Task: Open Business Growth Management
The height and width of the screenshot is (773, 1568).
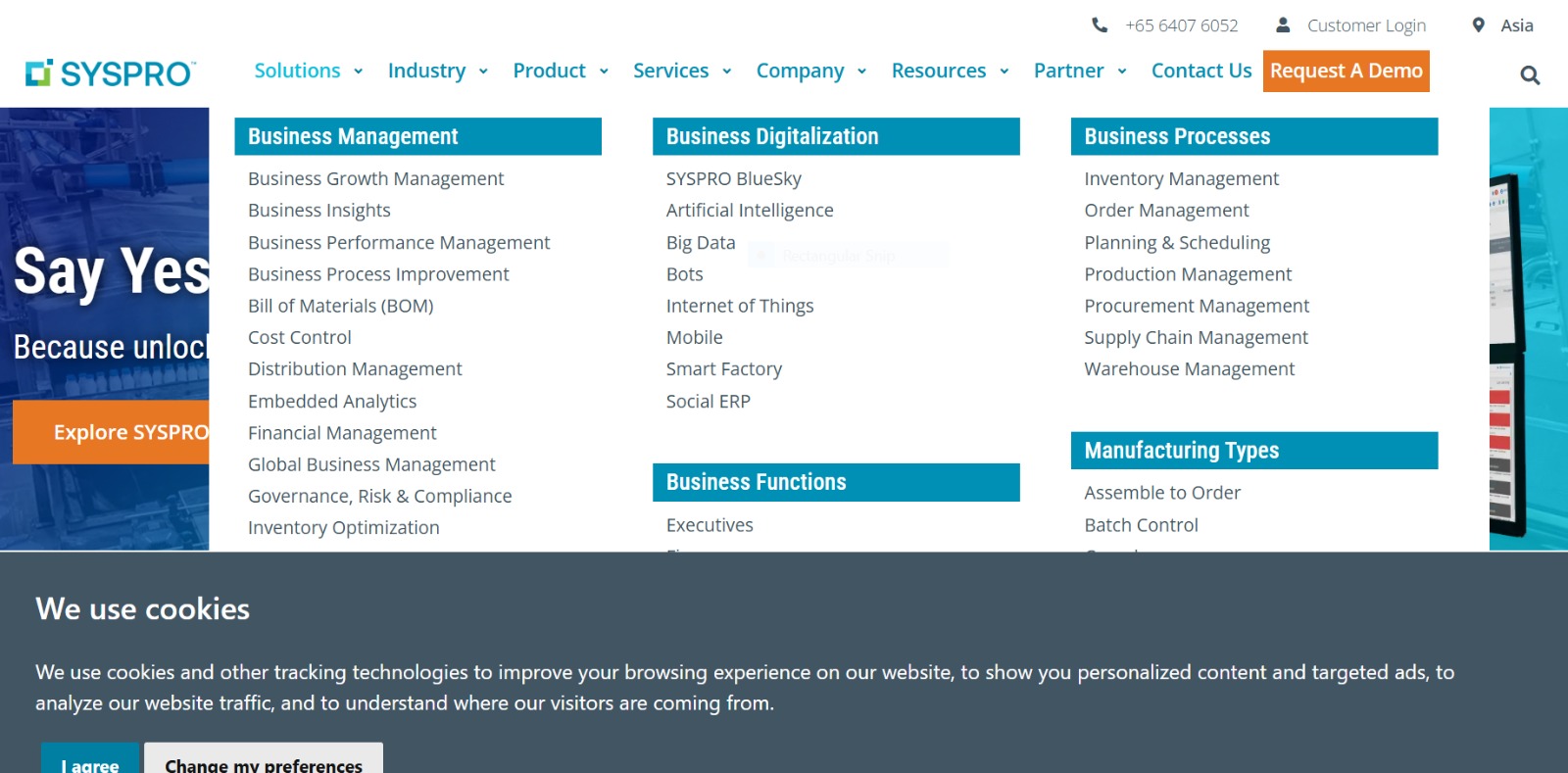Action: pos(376,178)
